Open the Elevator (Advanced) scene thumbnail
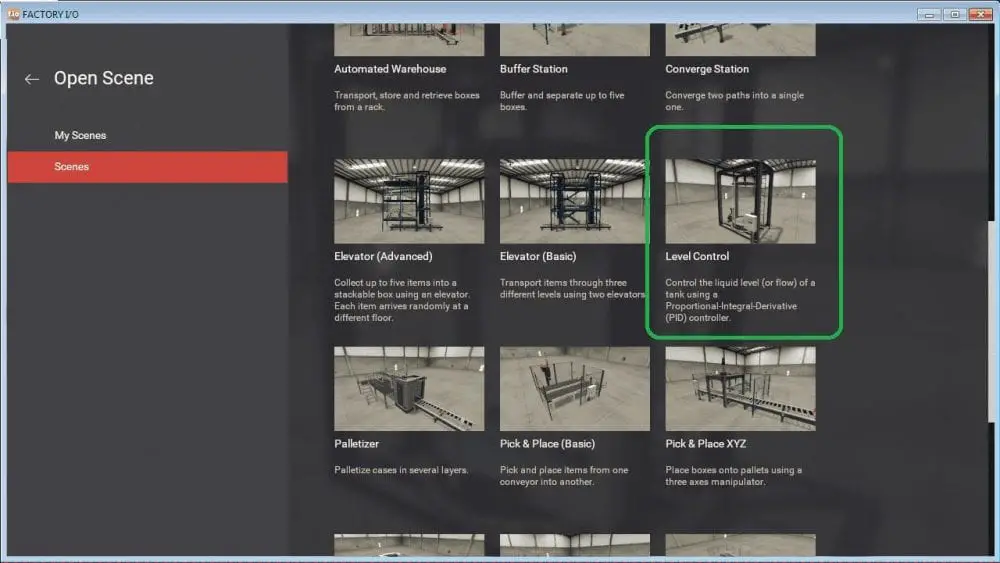 [409, 201]
